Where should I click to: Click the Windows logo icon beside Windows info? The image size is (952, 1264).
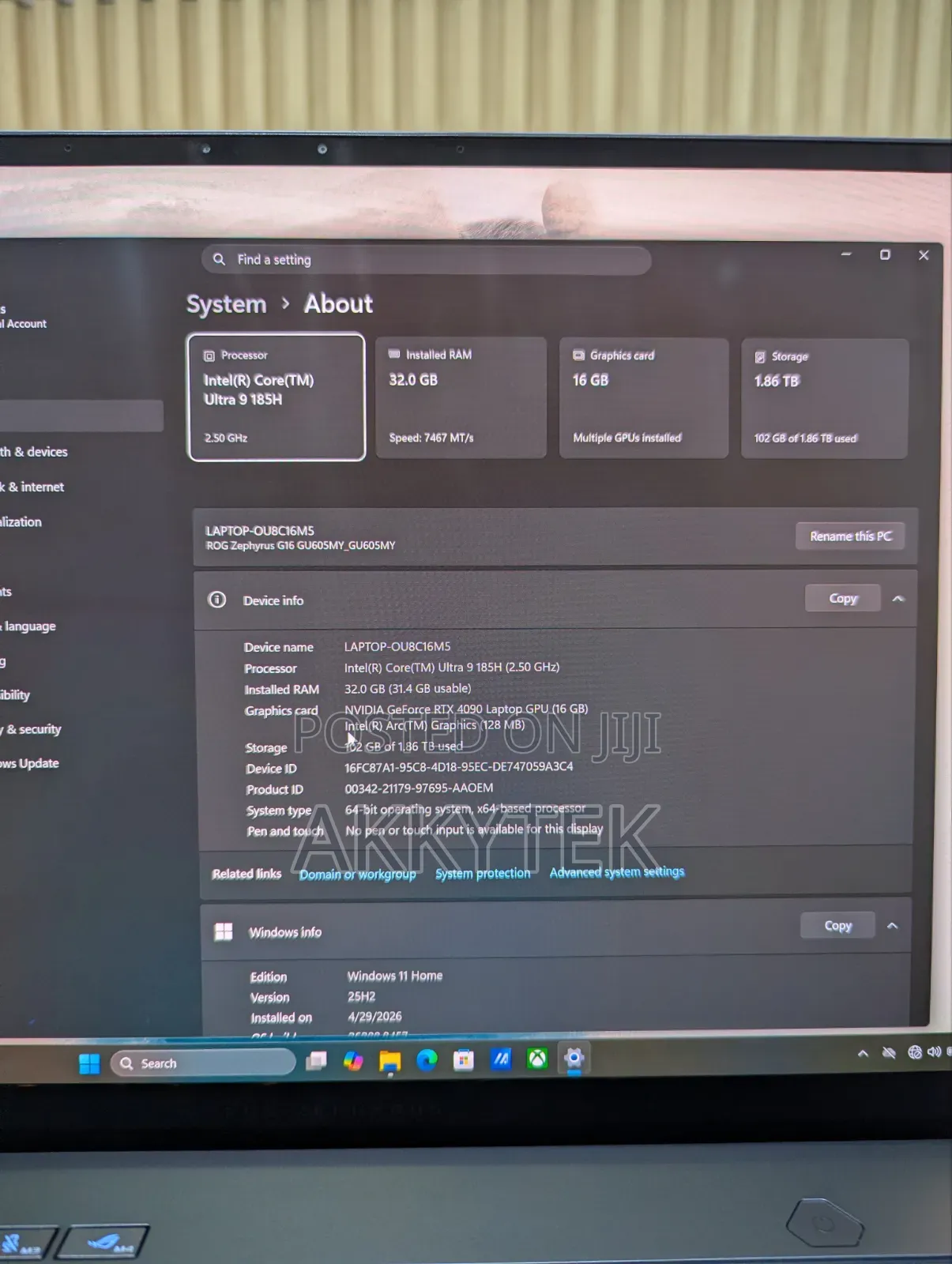[x=224, y=931]
